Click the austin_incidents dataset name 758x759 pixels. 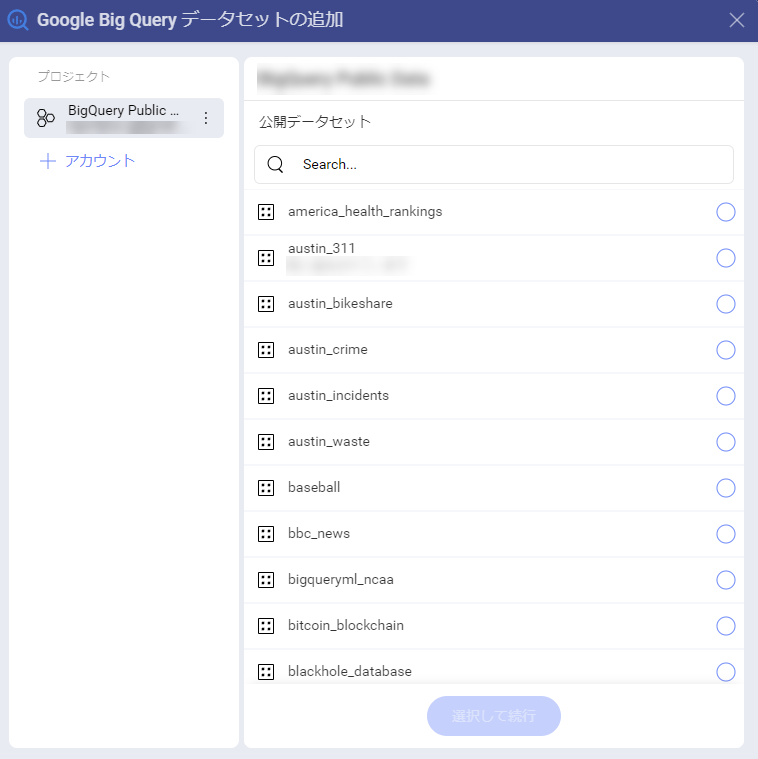(x=338, y=395)
